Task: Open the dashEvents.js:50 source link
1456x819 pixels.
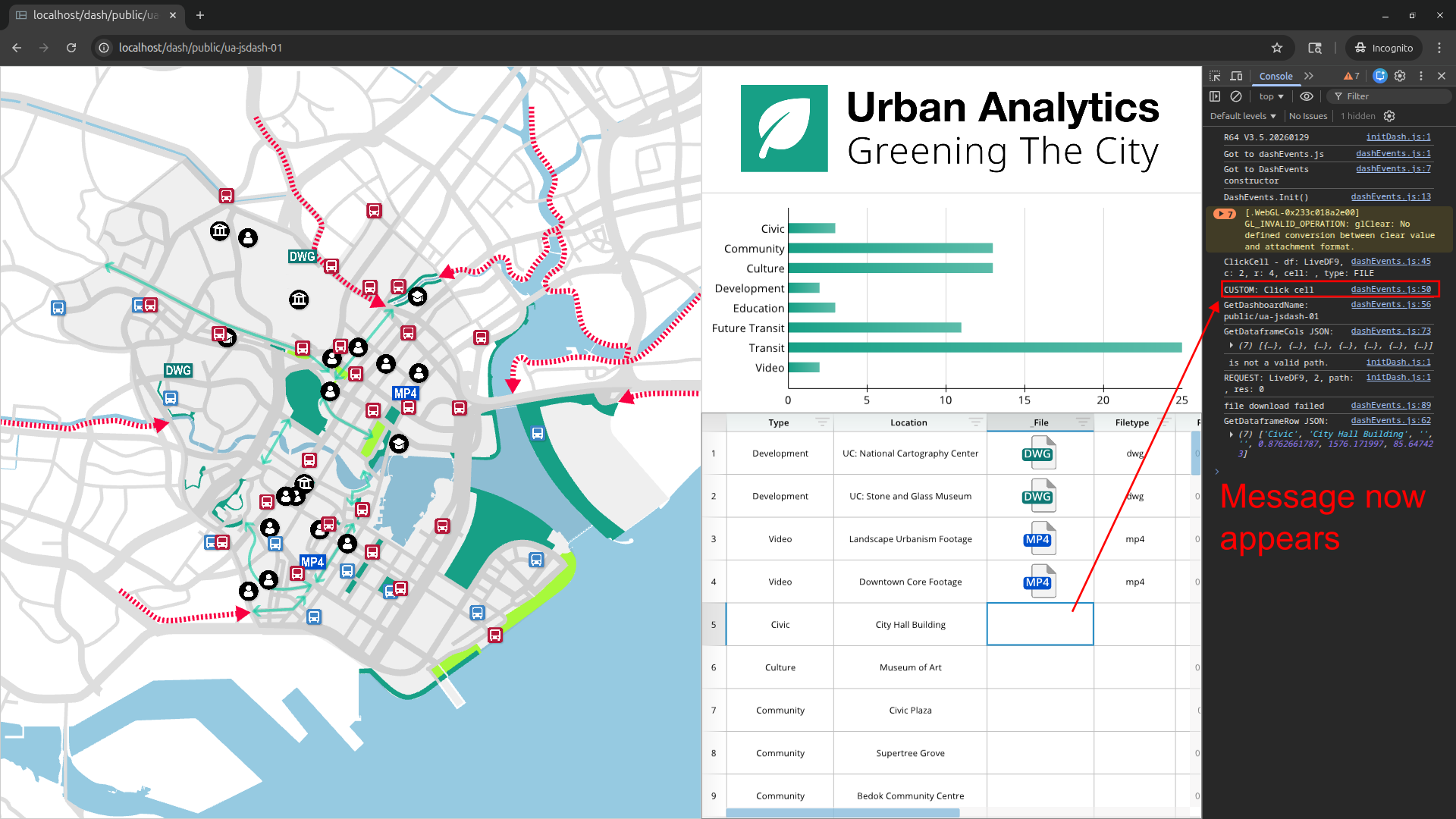Action: (x=1390, y=289)
